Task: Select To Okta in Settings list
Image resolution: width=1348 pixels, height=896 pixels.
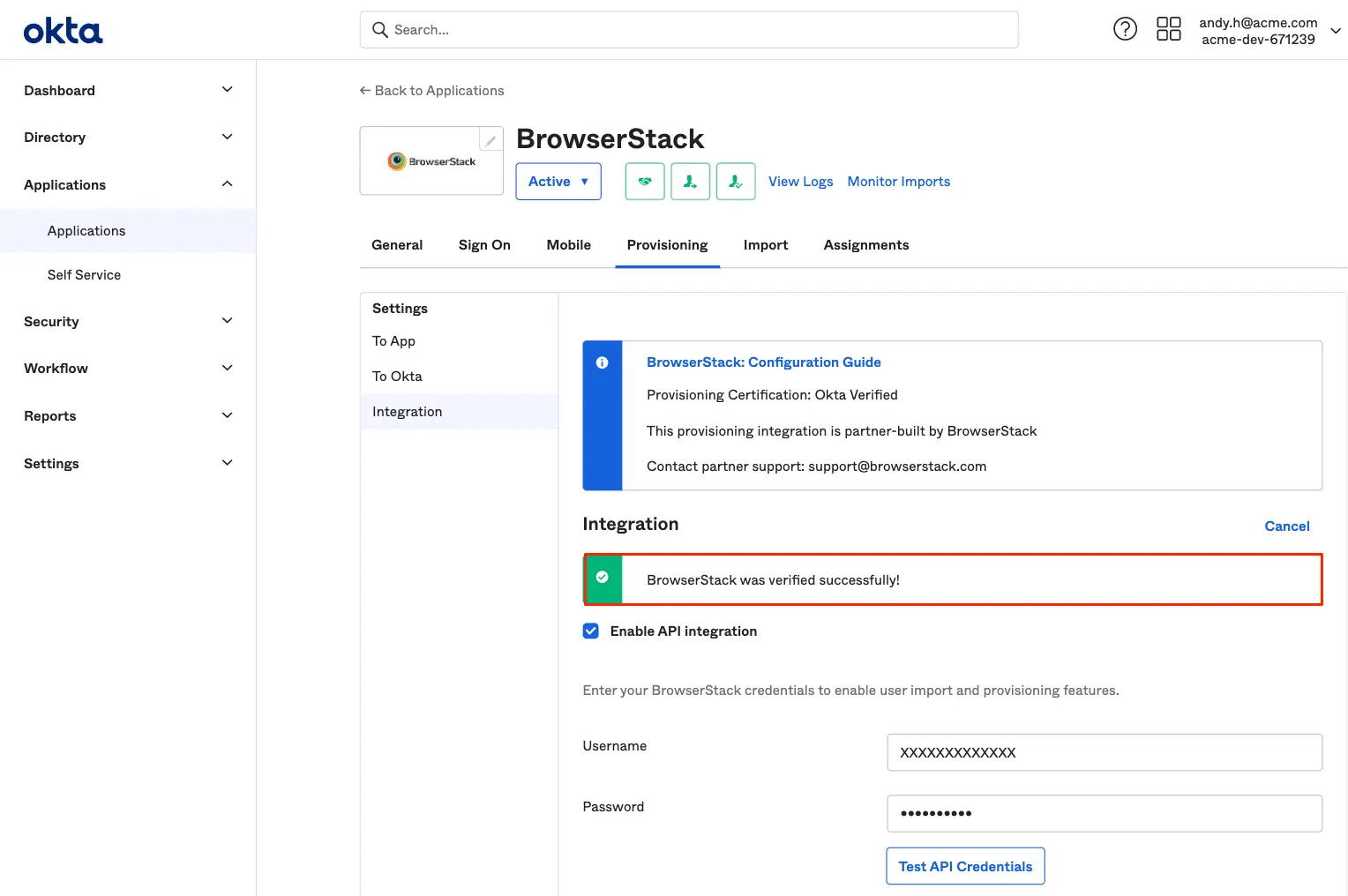Action: pos(397,377)
